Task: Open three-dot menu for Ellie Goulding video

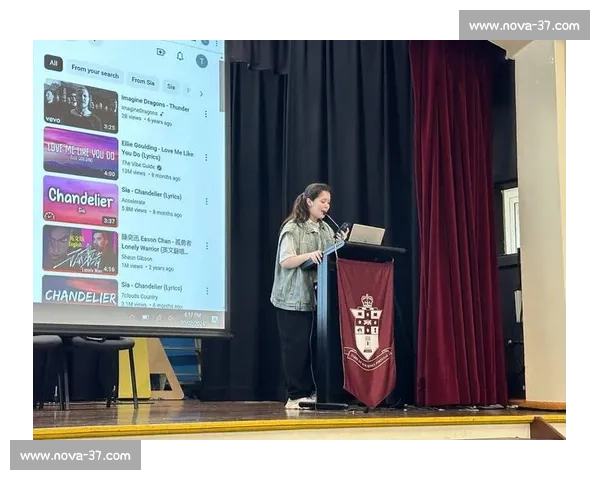Action: [206, 157]
